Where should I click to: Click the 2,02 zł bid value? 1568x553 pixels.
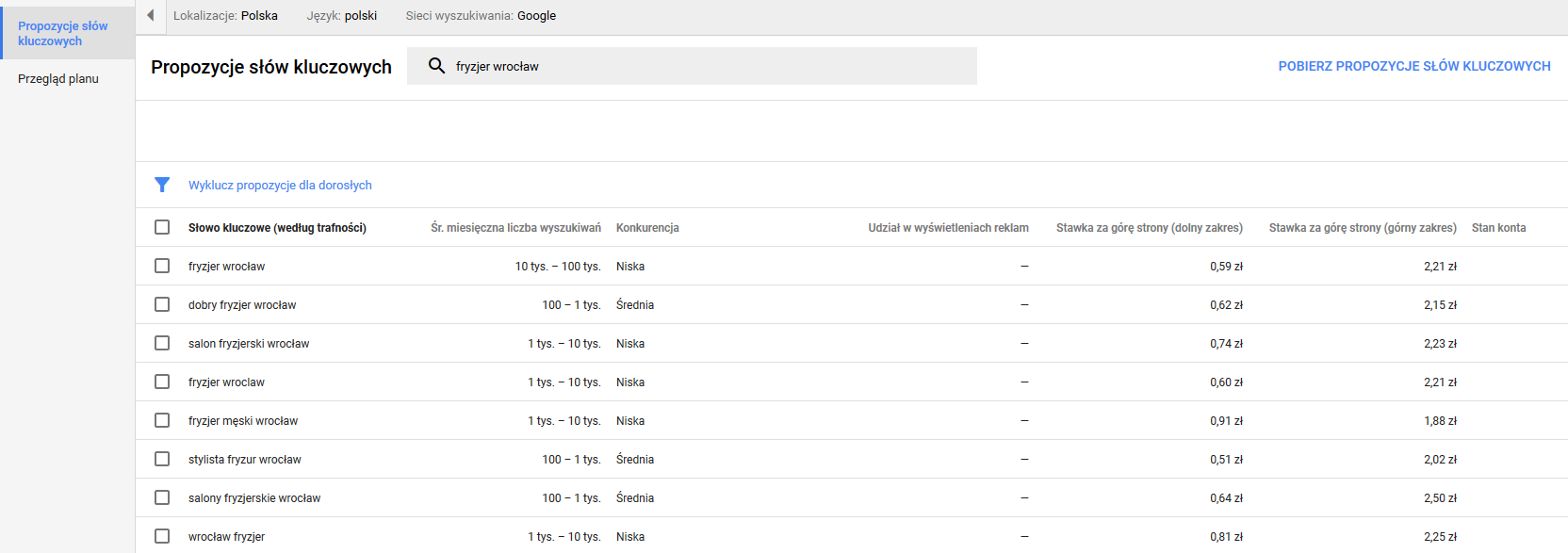1440,459
